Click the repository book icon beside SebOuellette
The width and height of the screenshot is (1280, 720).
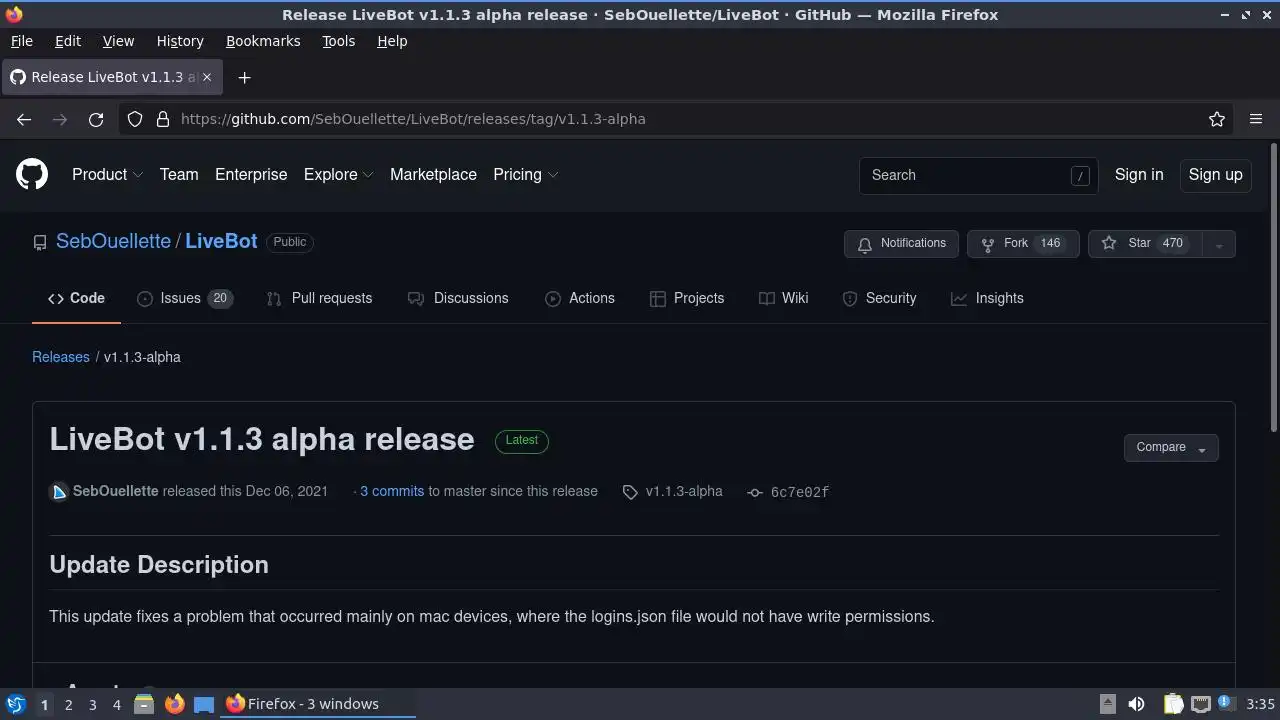[40, 242]
